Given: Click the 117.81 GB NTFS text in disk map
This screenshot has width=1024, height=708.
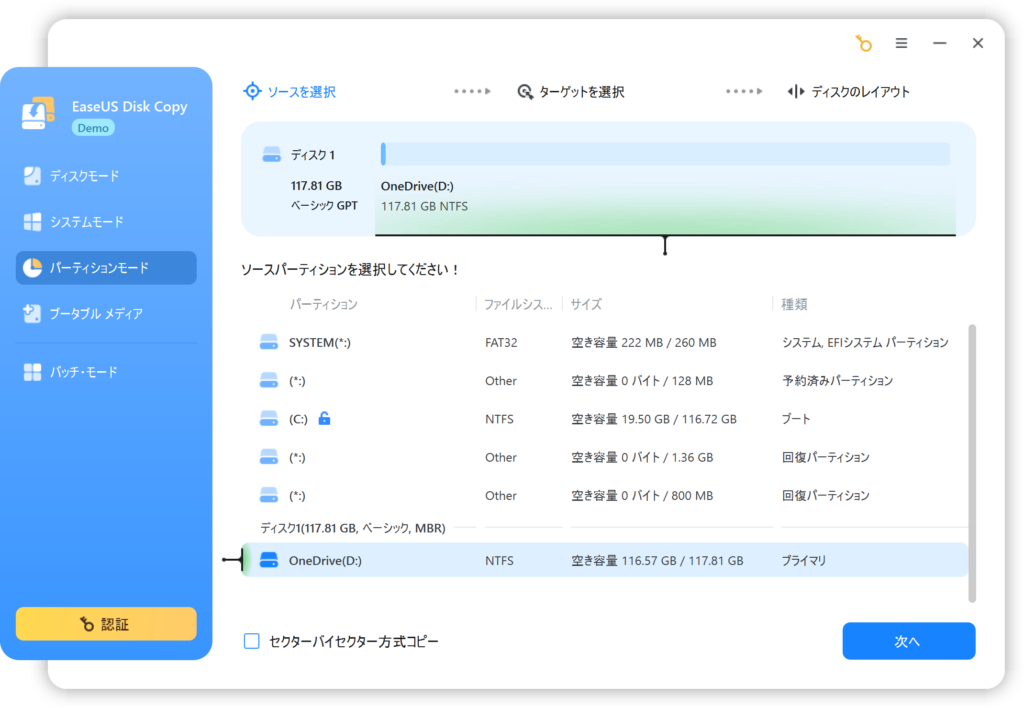Looking at the screenshot, I should 424,206.
